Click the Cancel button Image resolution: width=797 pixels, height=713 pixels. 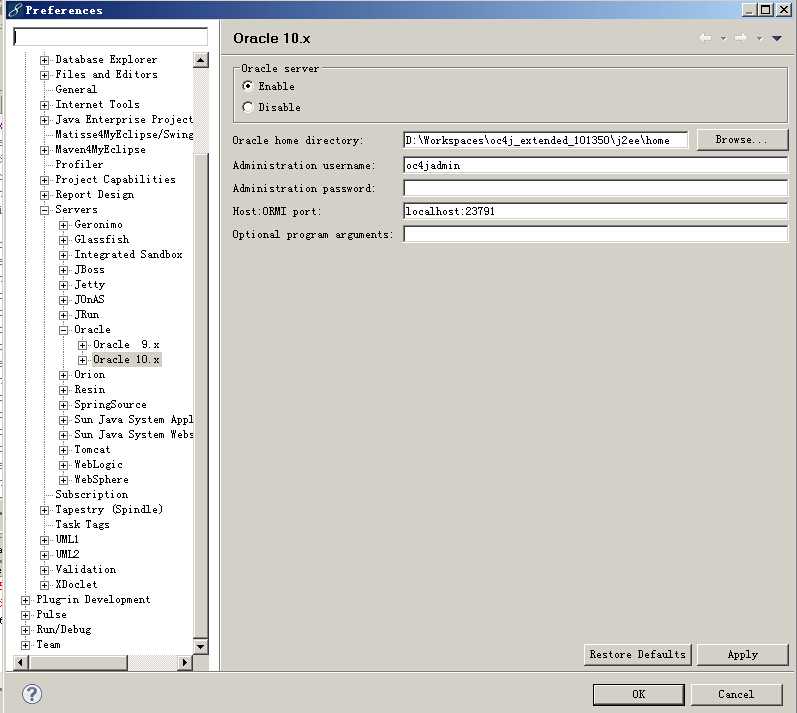(736, 694)
